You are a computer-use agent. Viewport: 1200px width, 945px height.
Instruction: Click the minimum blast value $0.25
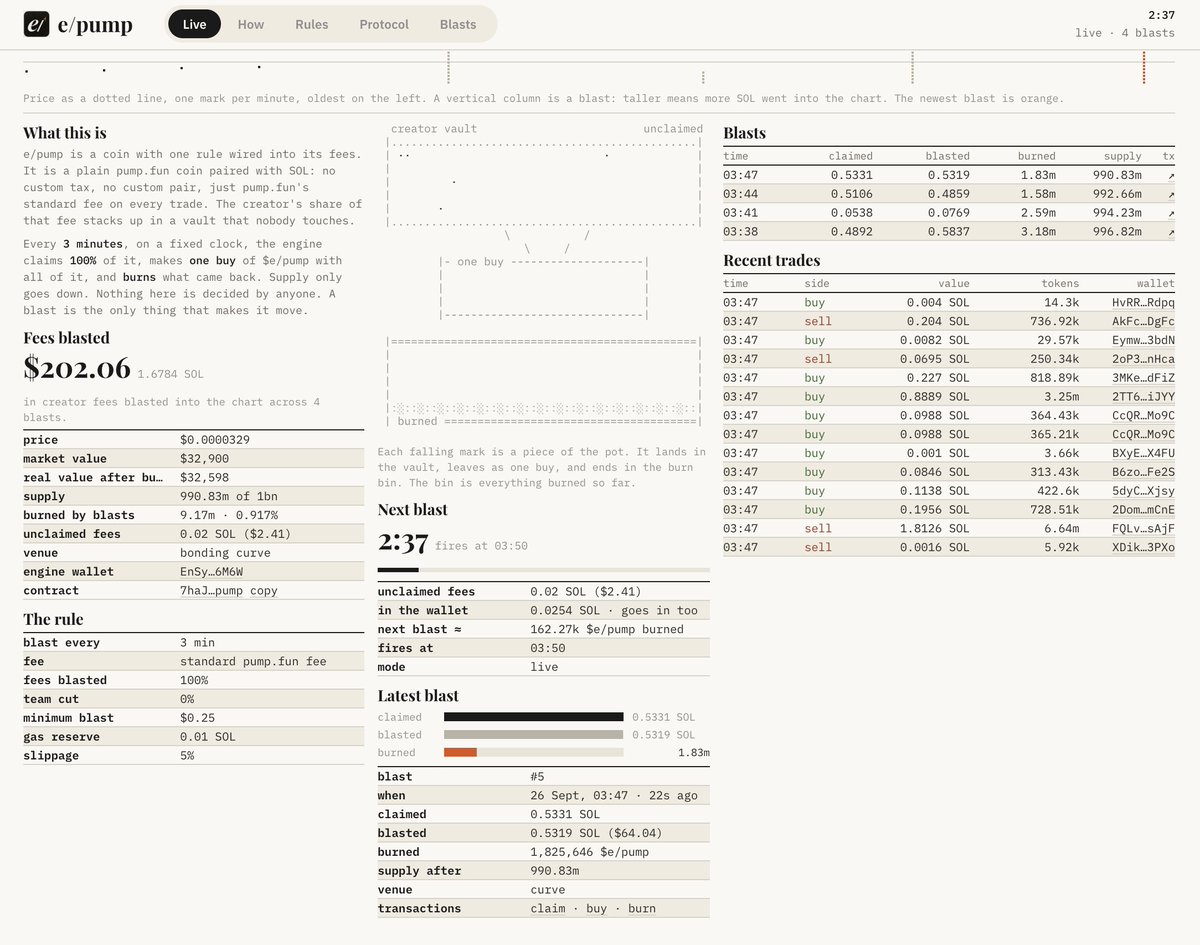[197, 718]
